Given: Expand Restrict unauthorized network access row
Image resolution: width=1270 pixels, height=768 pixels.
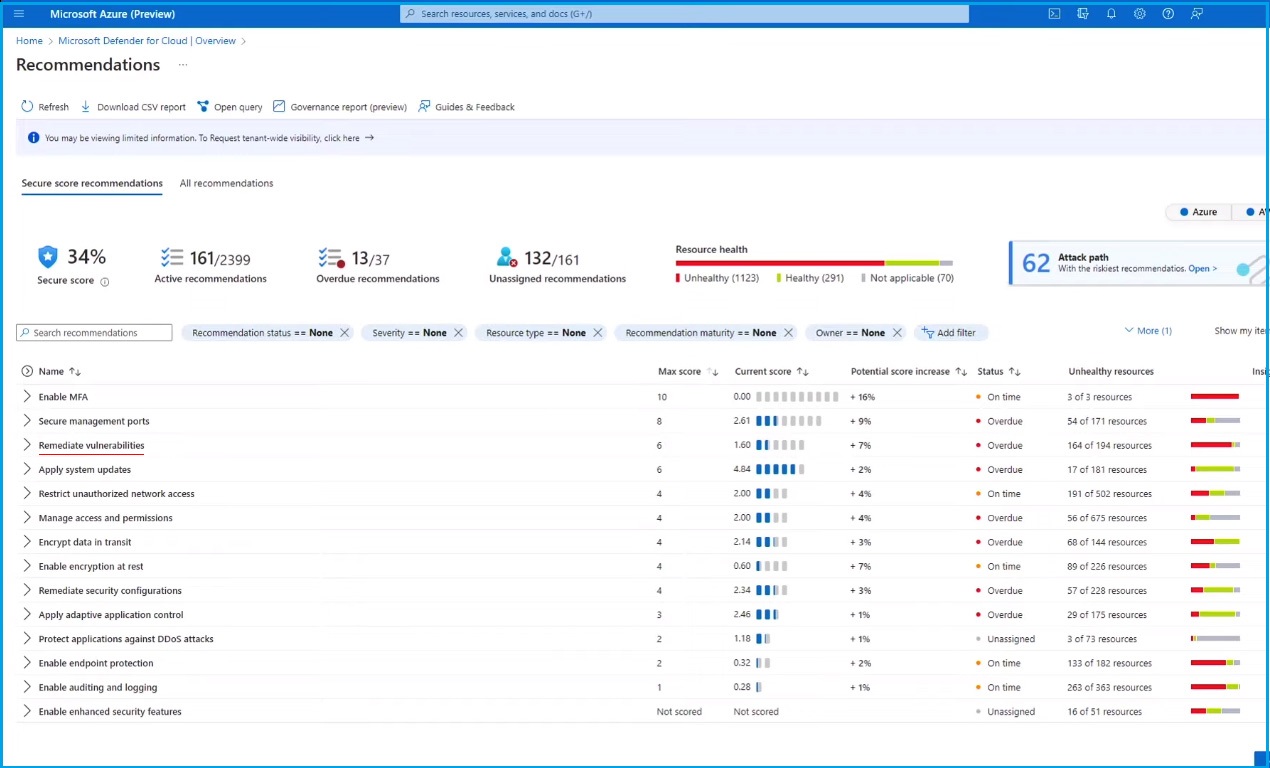Looking at the screenshot, I should tap(27, 494).
